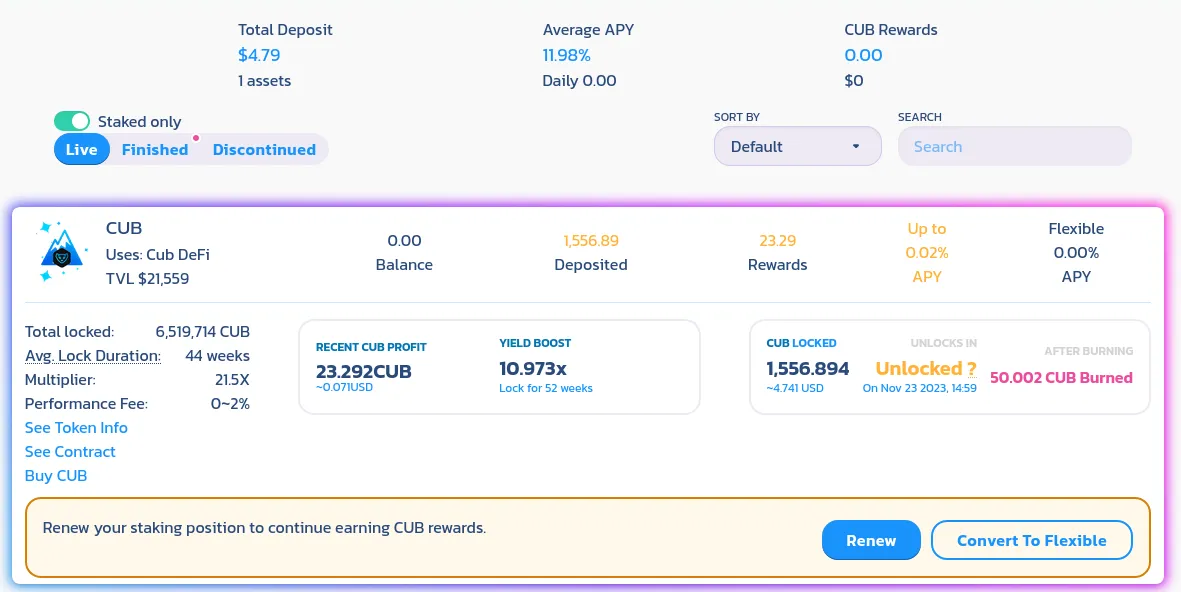The width and height of the screenshot is (1181, 592).
Task: Click the CUB mountain token logo
Action: pos(63,252)
